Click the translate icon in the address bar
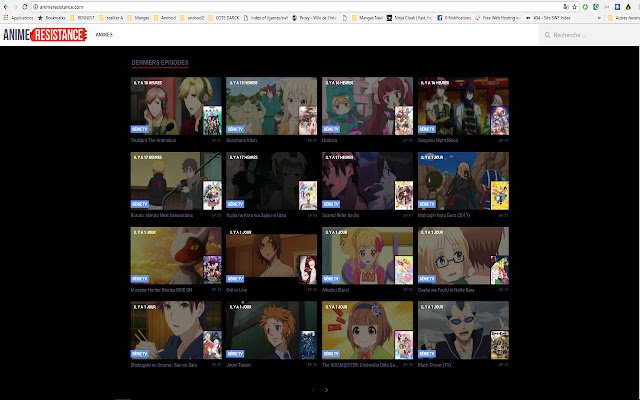 [x=566, y=7]
